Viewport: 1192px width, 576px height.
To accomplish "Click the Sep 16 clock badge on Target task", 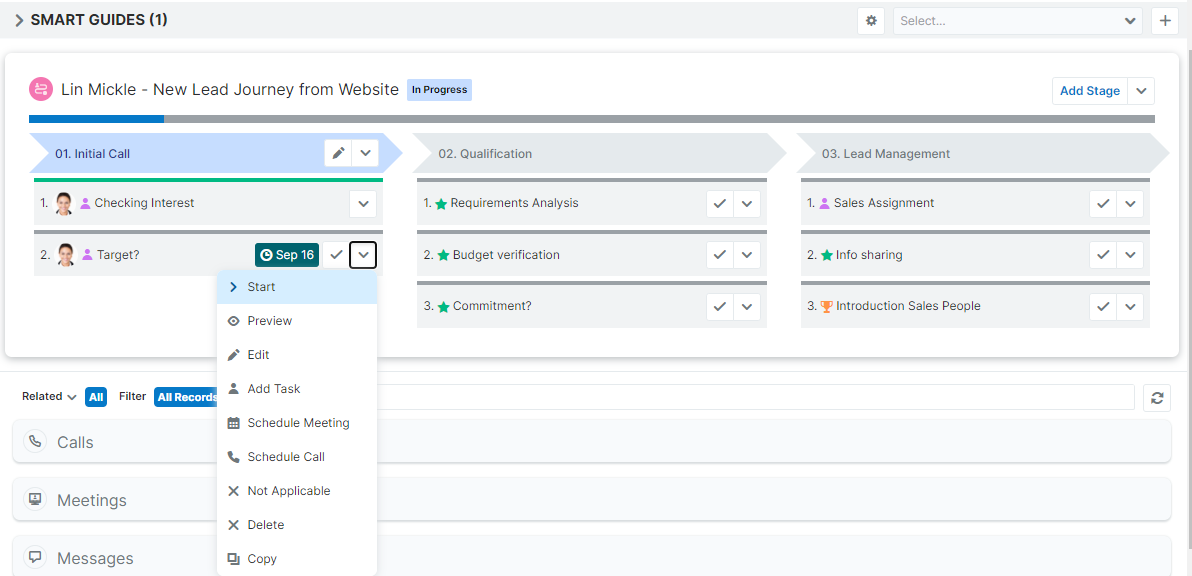I will (x=286, y=254).
